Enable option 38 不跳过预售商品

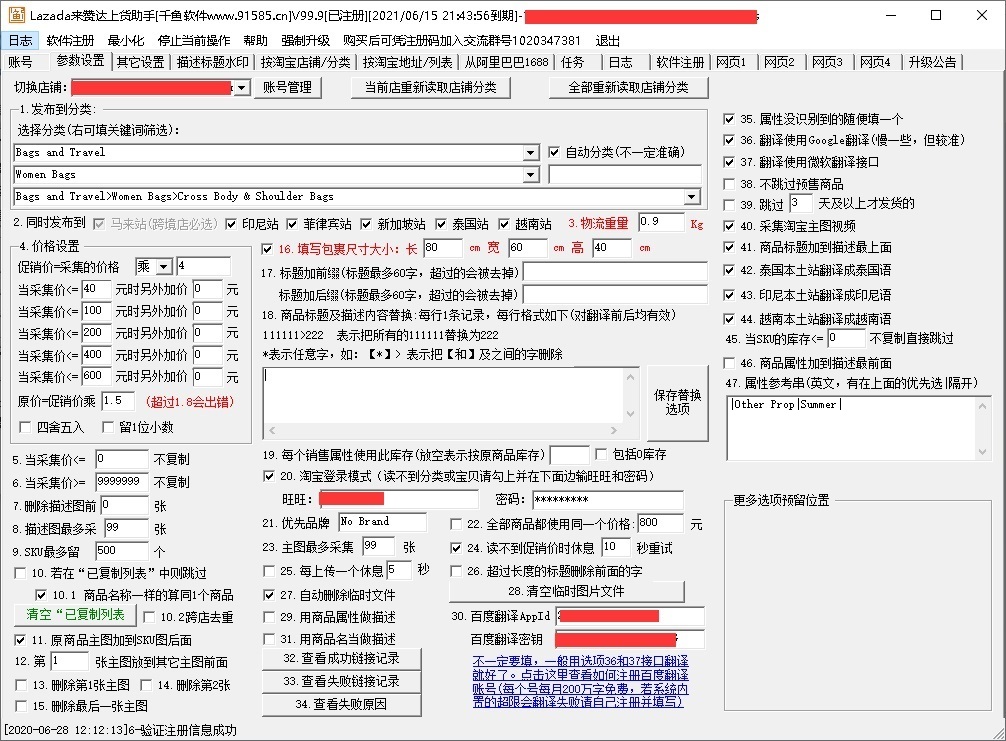pyautogui.click(x=730, y=183)
